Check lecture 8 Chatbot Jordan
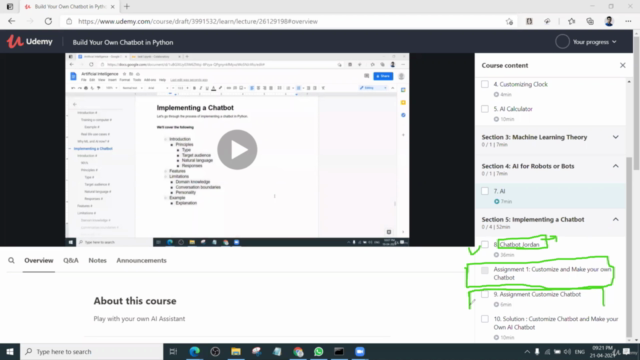640x360 pixels. [484, 244]
